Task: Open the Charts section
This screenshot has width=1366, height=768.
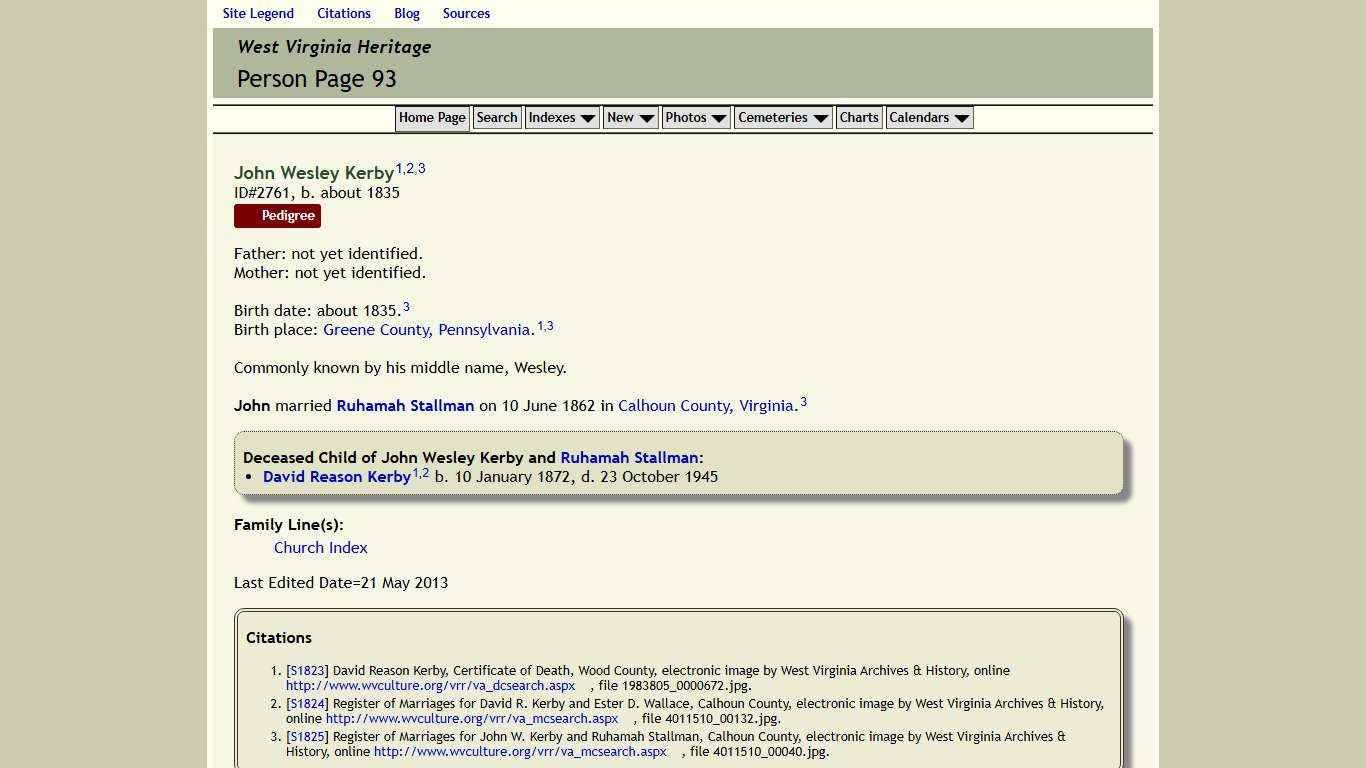Action: tap(858, 117)
